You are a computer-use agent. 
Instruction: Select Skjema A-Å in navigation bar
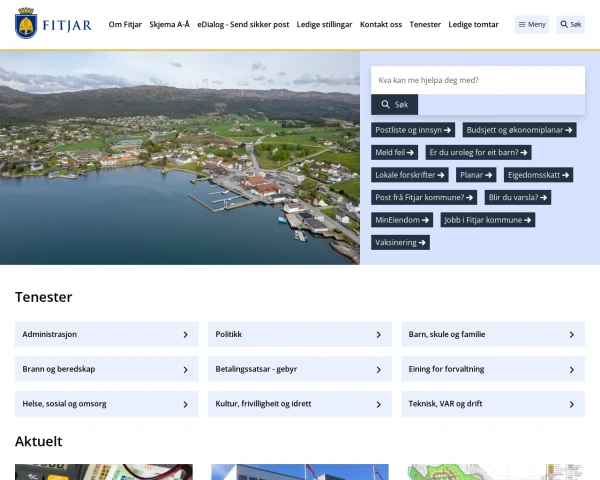[169, 24]
